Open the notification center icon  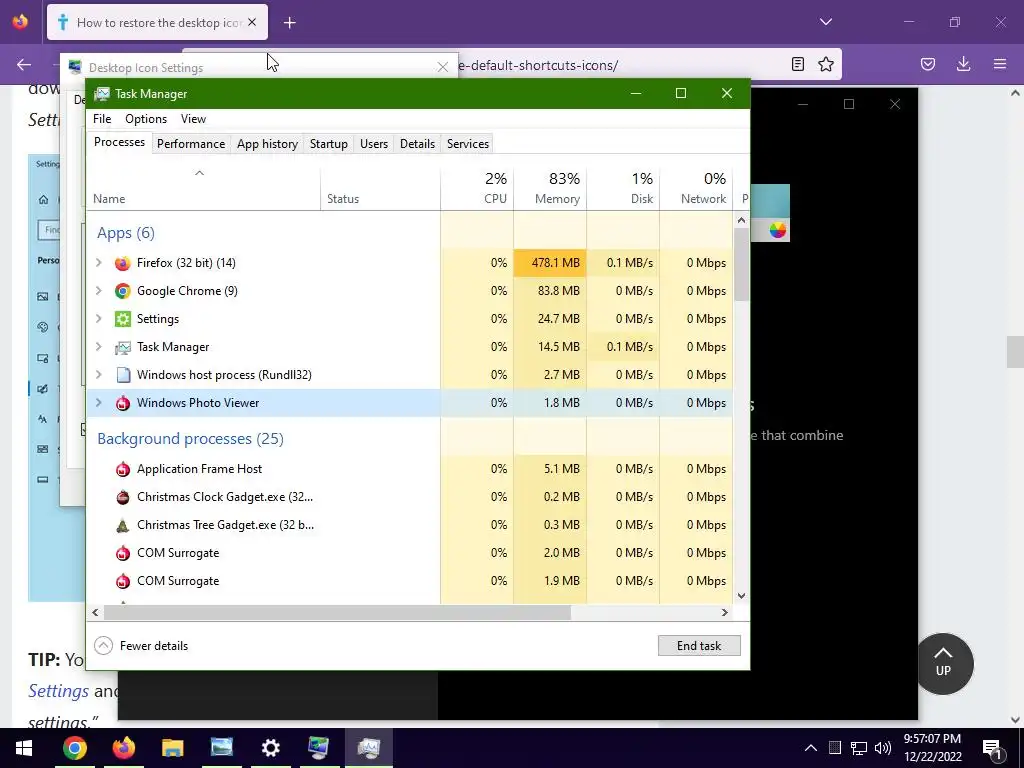993,748
